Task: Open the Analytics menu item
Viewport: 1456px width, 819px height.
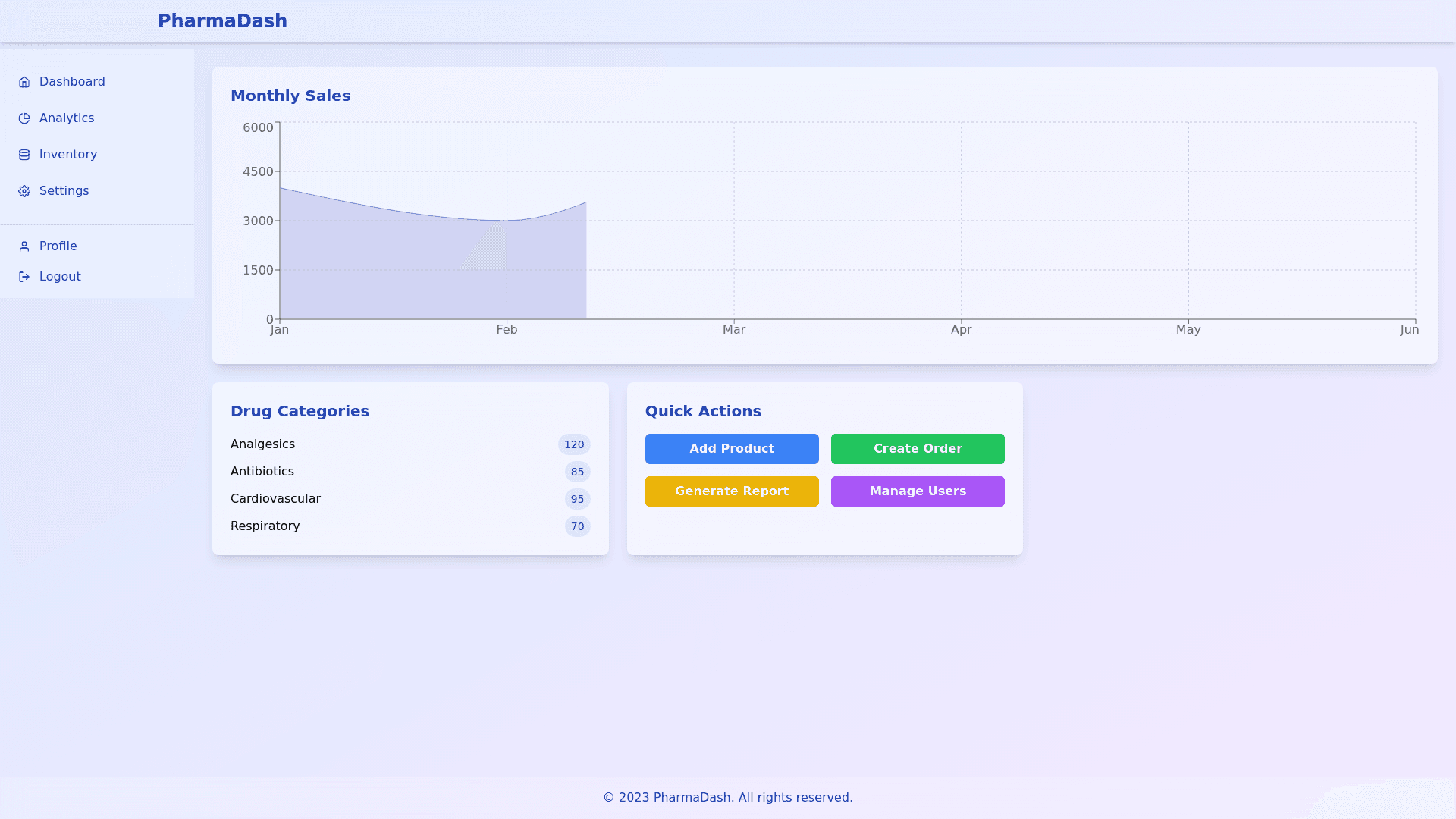Action: [x=67, y=118]
